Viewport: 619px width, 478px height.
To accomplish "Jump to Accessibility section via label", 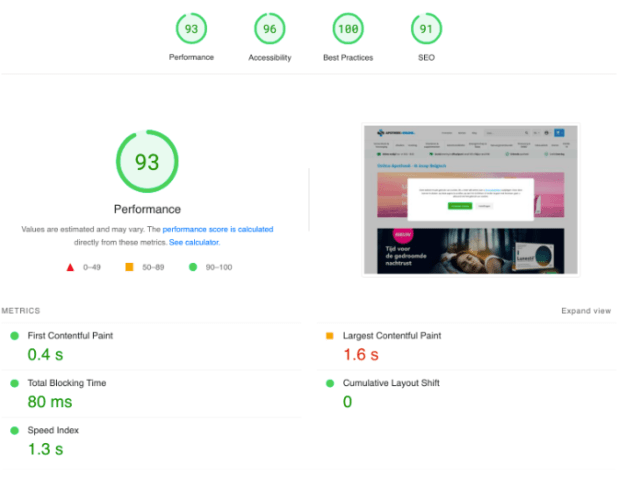I will pyautogui.click(x=269, y=58).
